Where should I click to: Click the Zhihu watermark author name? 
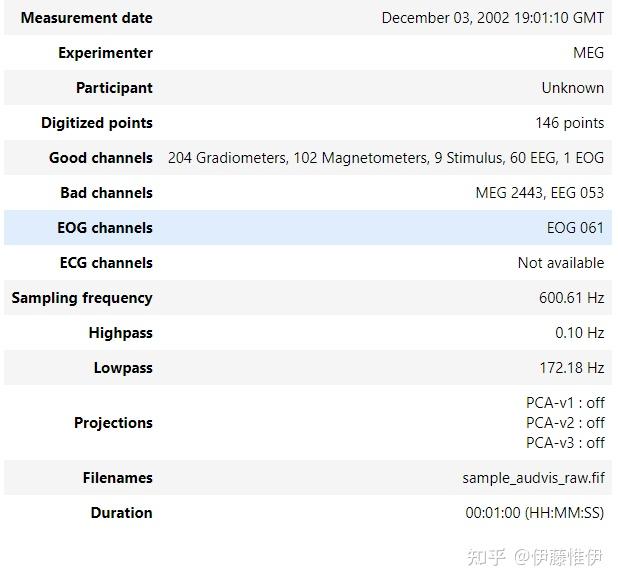tap(568, 556)
